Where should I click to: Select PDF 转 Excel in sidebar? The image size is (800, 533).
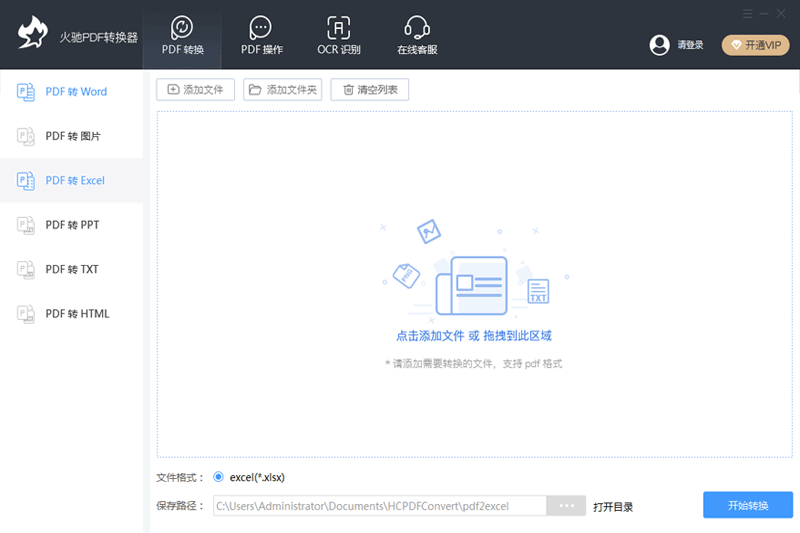point(71,181)
